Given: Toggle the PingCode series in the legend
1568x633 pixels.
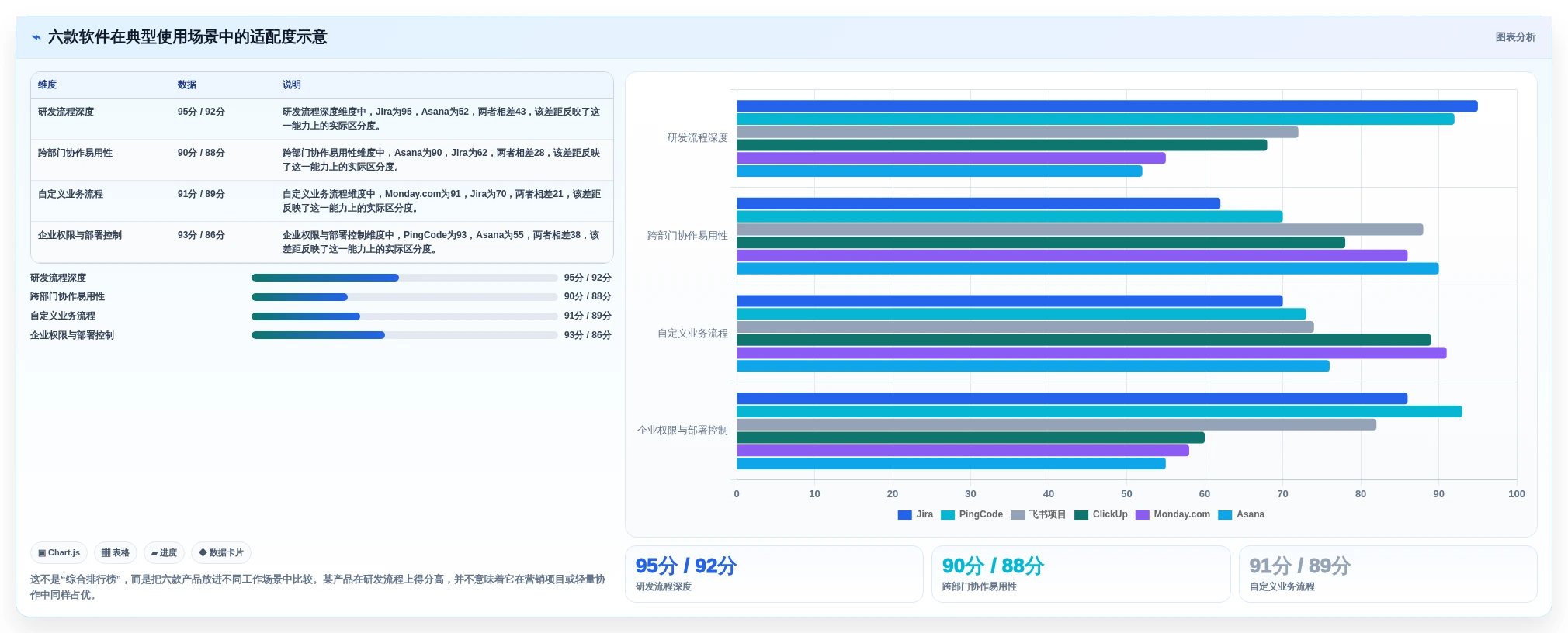Looking at the screenshot, I should point(972,514).
